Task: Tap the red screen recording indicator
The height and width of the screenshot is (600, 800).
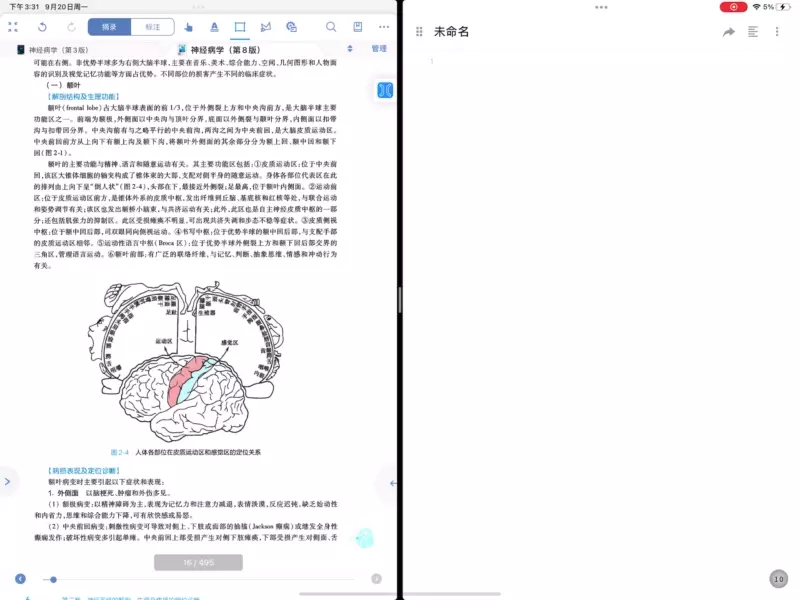Action: point(733,7)
